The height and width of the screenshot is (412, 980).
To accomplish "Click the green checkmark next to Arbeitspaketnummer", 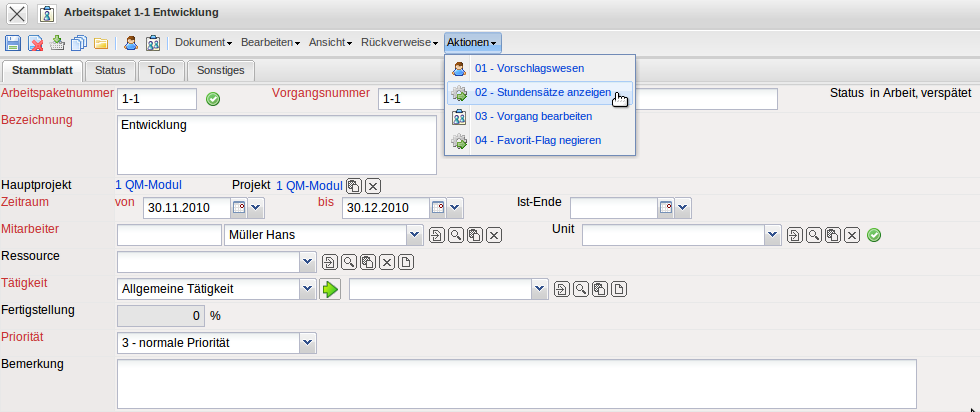I will coord(213,99).
